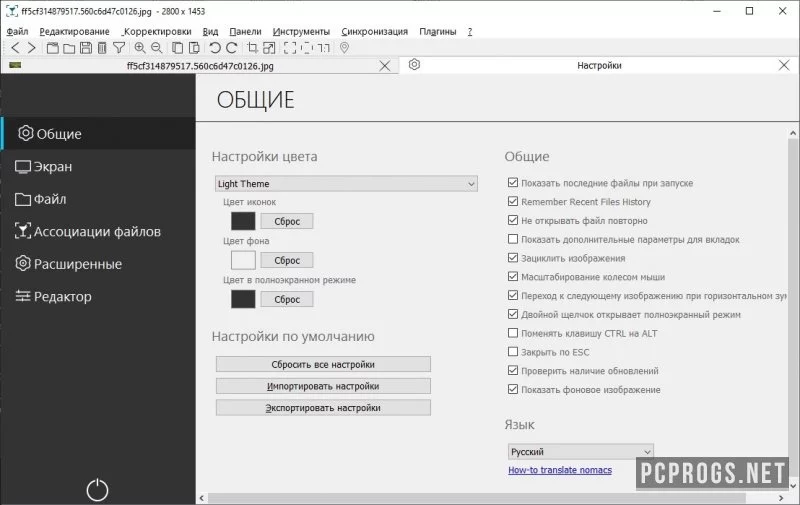Click the save floppy disk icon
Image resolution: width=800 pixels, height=505 pixels.
coord(86,48)
